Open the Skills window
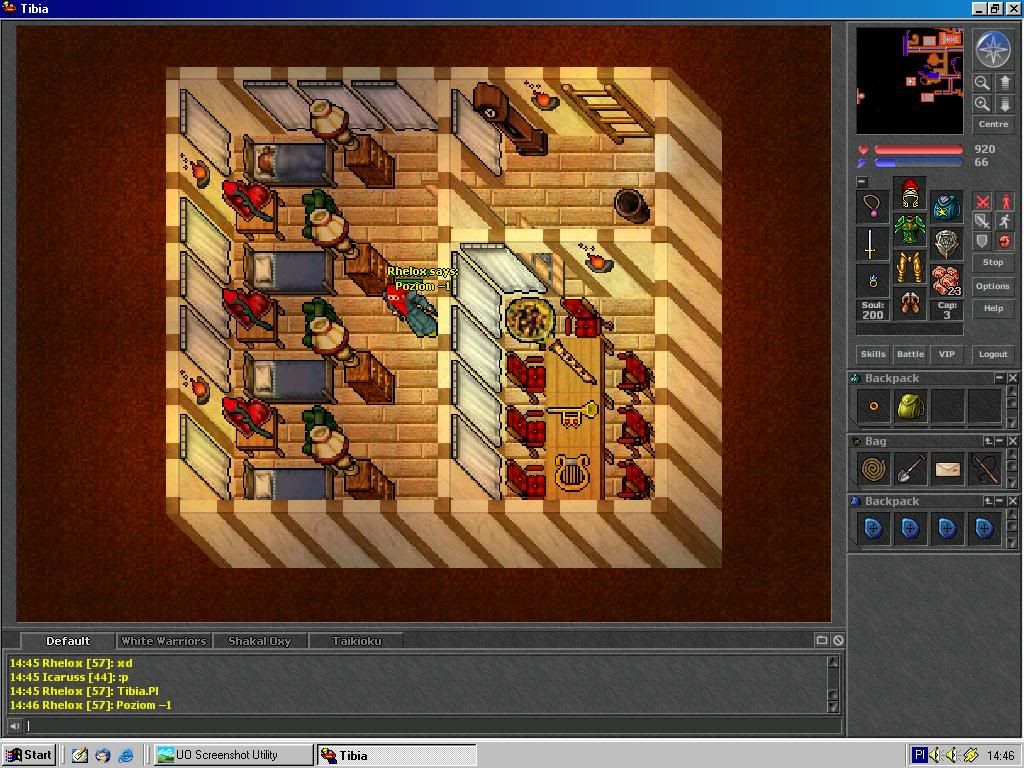The width and height of the screenshot is (1024, 768). click(873, 354)
